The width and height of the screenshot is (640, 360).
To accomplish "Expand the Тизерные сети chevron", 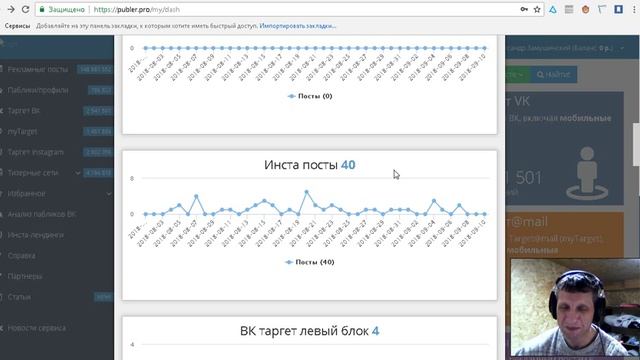I will pyautogui.click(x=78, y=173).
